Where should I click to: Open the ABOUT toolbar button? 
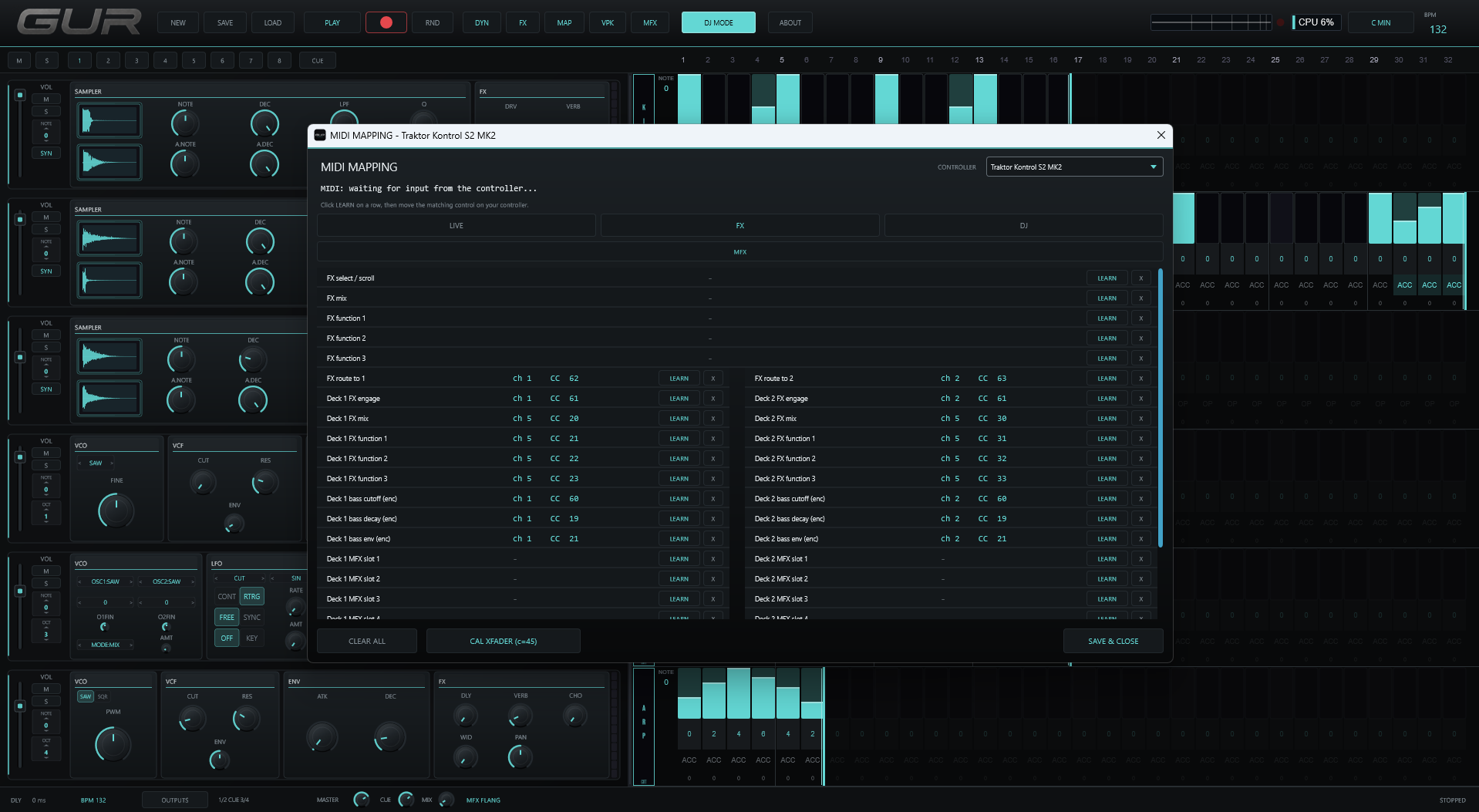(790, 23)
